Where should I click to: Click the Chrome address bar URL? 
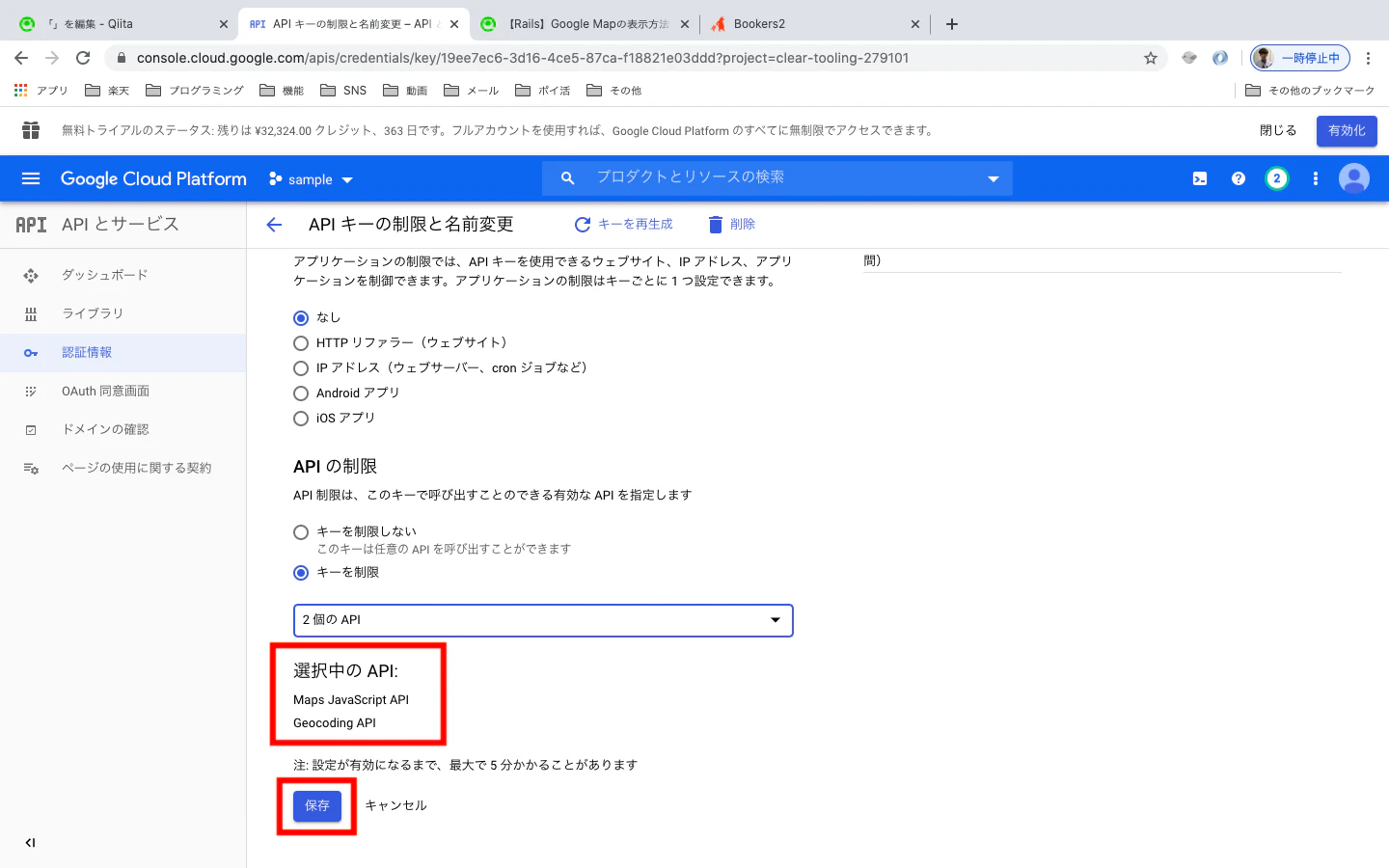coord(523,58)
